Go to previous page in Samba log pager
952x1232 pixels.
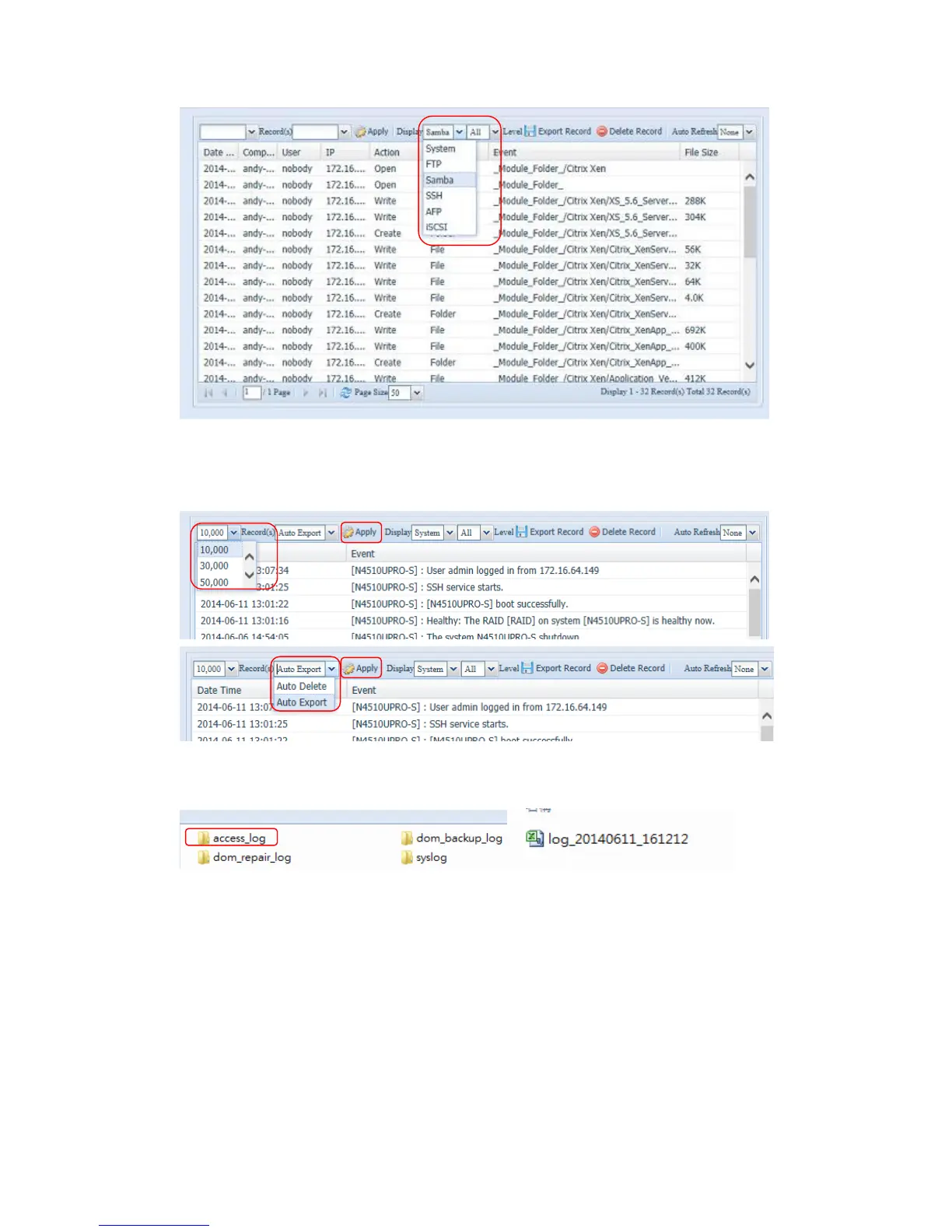pyautogui.click(x=225, y=393)
